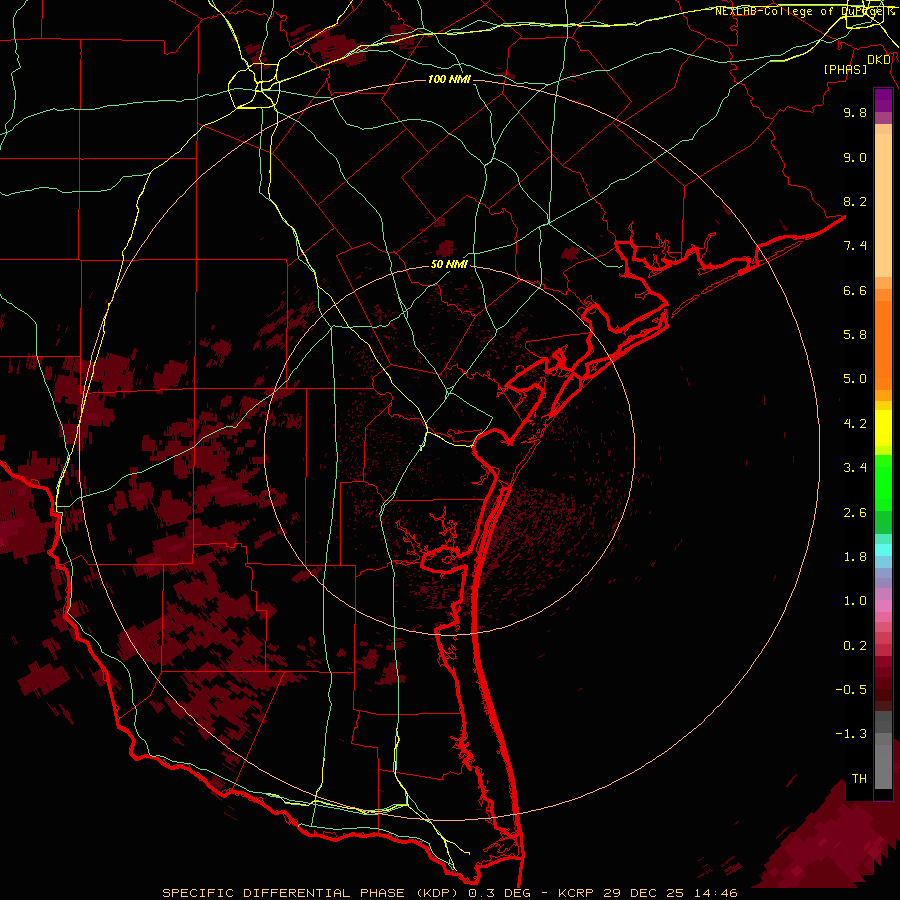Select the 9.0 value on the color scale
Viewport: 900px width, 900px height.
tap(855, 157)
